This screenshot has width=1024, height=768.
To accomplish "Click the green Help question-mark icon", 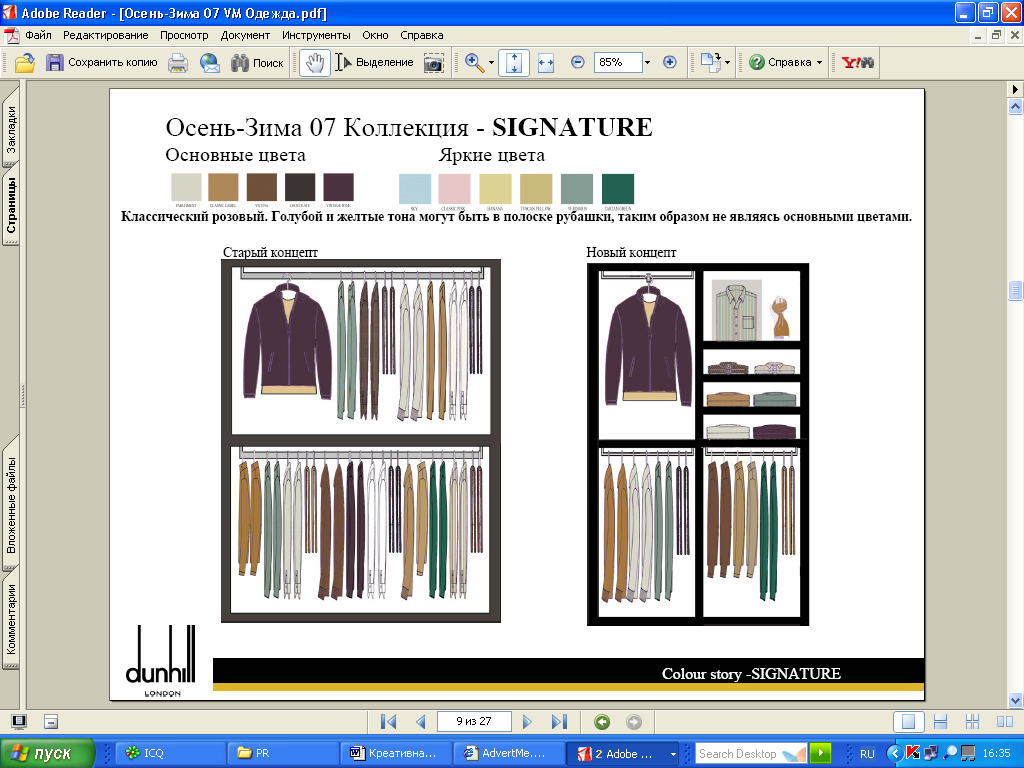I will click(x=757, y=62).
